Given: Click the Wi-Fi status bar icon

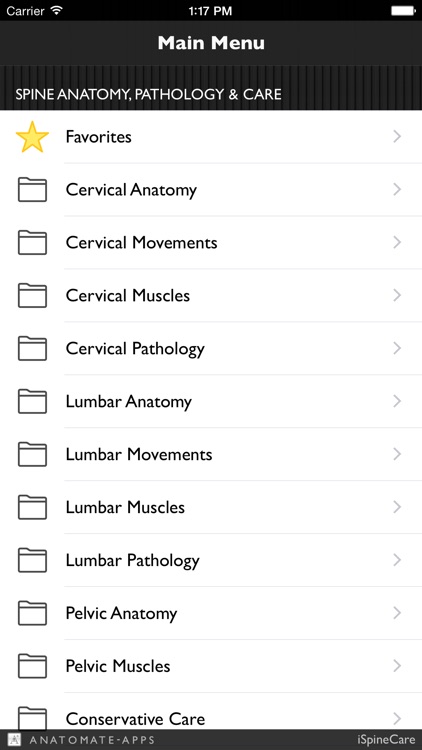Looking at the screenshot, I should (x=56, y=11).
